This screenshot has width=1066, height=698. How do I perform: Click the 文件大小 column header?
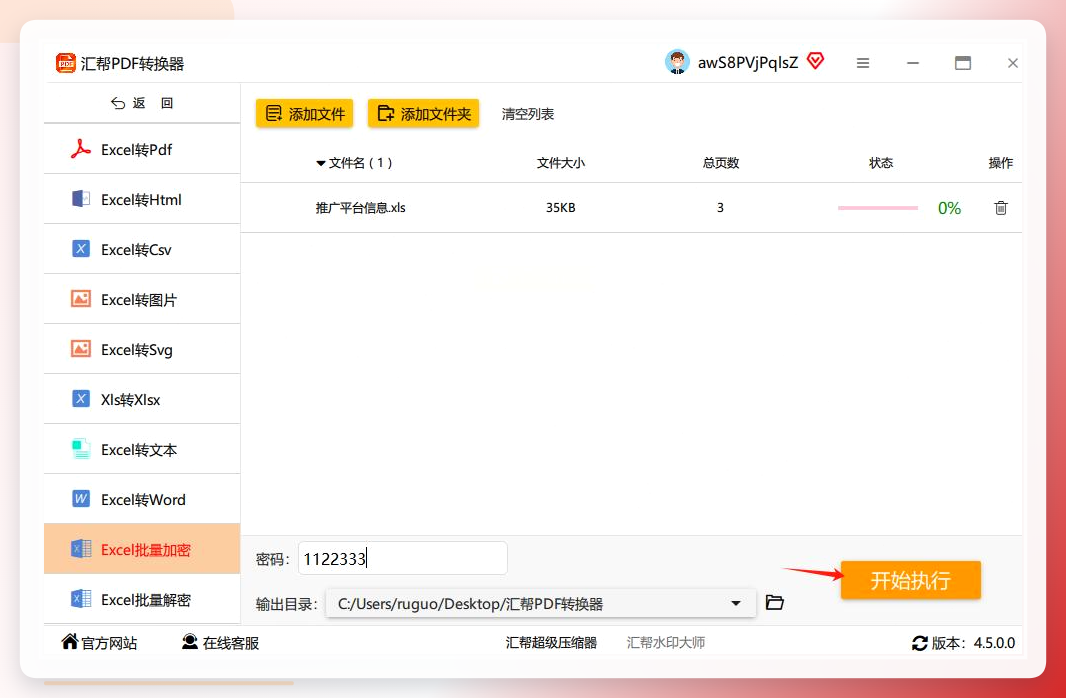pyautogui.click(x=561, y=163)
